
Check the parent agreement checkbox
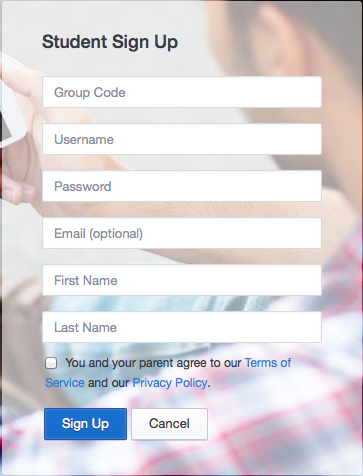click(51, 363)
